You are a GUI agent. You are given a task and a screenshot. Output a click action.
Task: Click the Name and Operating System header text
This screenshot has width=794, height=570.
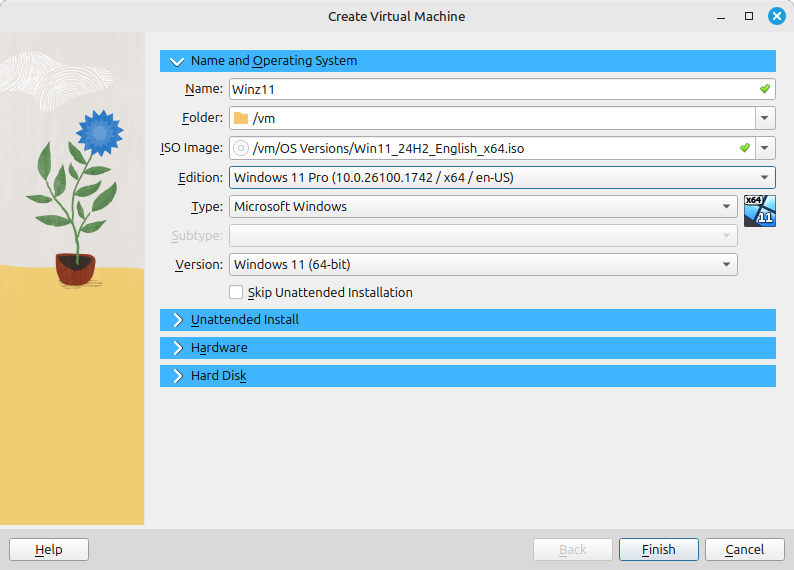click(x=274, y=61)
